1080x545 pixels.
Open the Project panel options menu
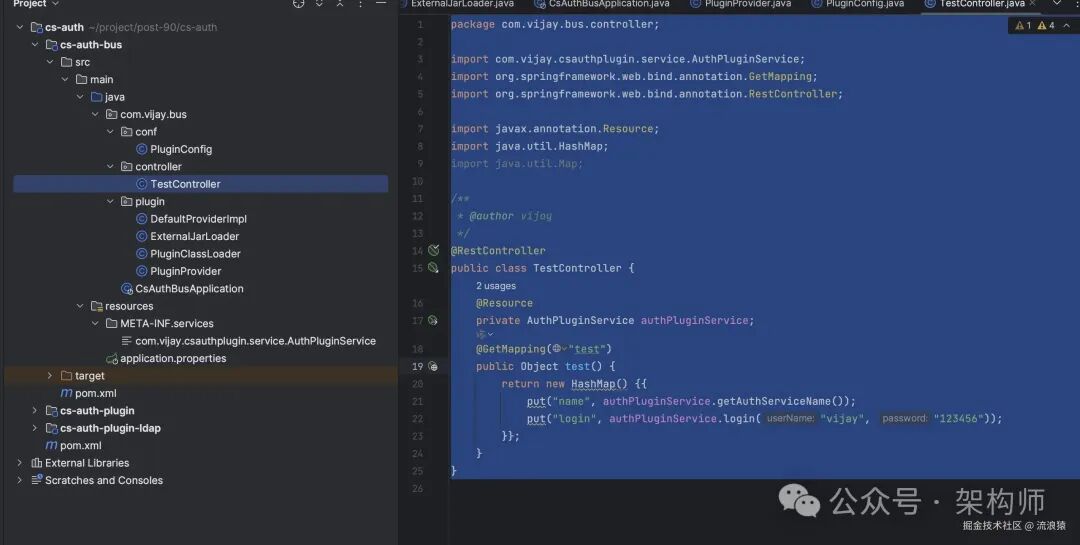pyautogui.click(x=360, y=3)
